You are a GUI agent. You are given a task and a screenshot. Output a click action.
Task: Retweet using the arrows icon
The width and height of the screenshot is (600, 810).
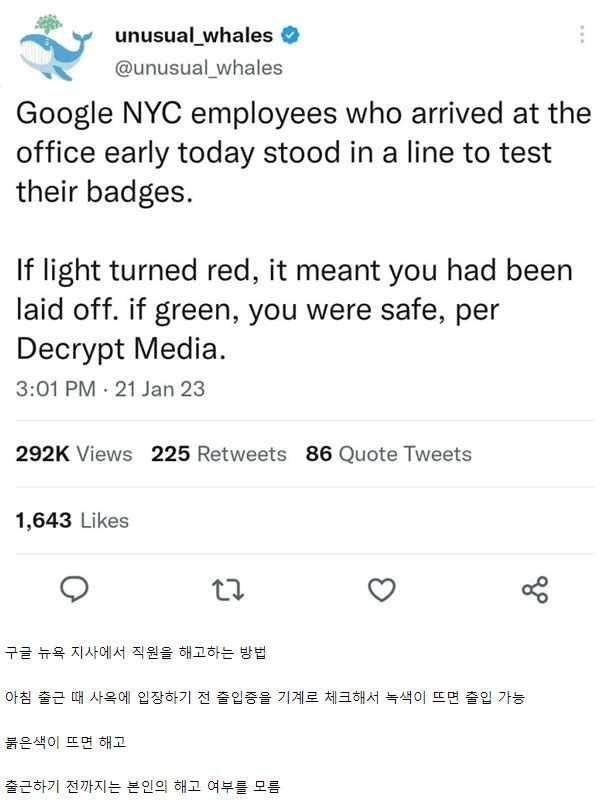(x=228, y=590)
